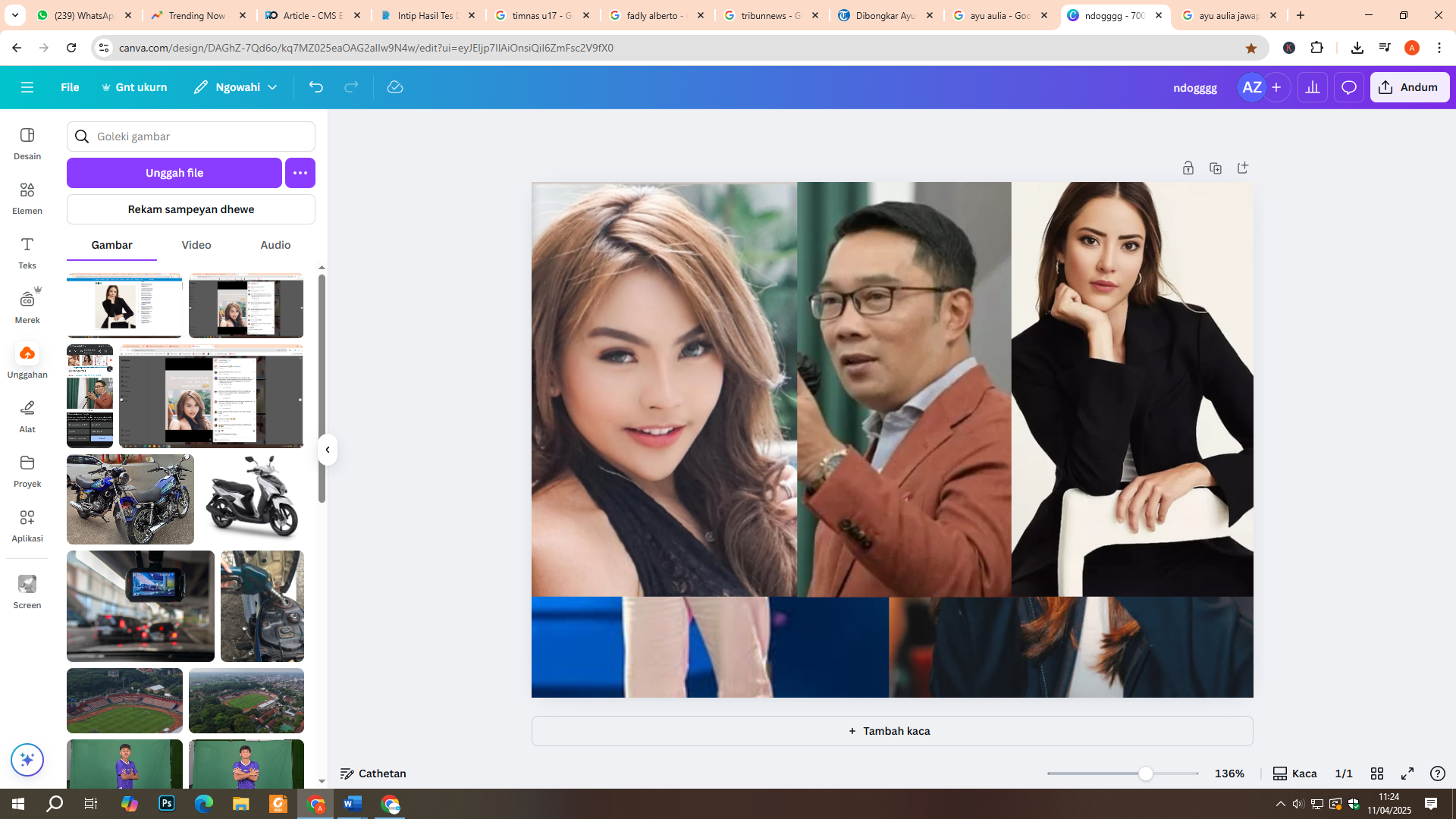Toggle grid view in the status bar
The image size is (1456, 819).
tap(1378, 773)
